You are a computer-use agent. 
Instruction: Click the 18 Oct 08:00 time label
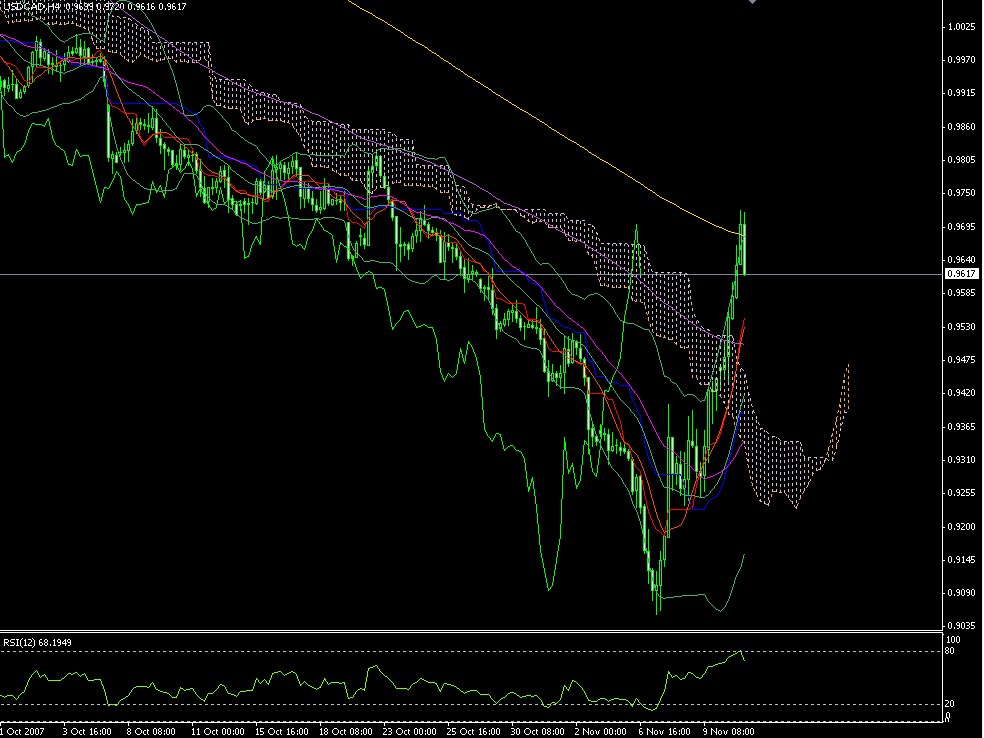[346, 732]
